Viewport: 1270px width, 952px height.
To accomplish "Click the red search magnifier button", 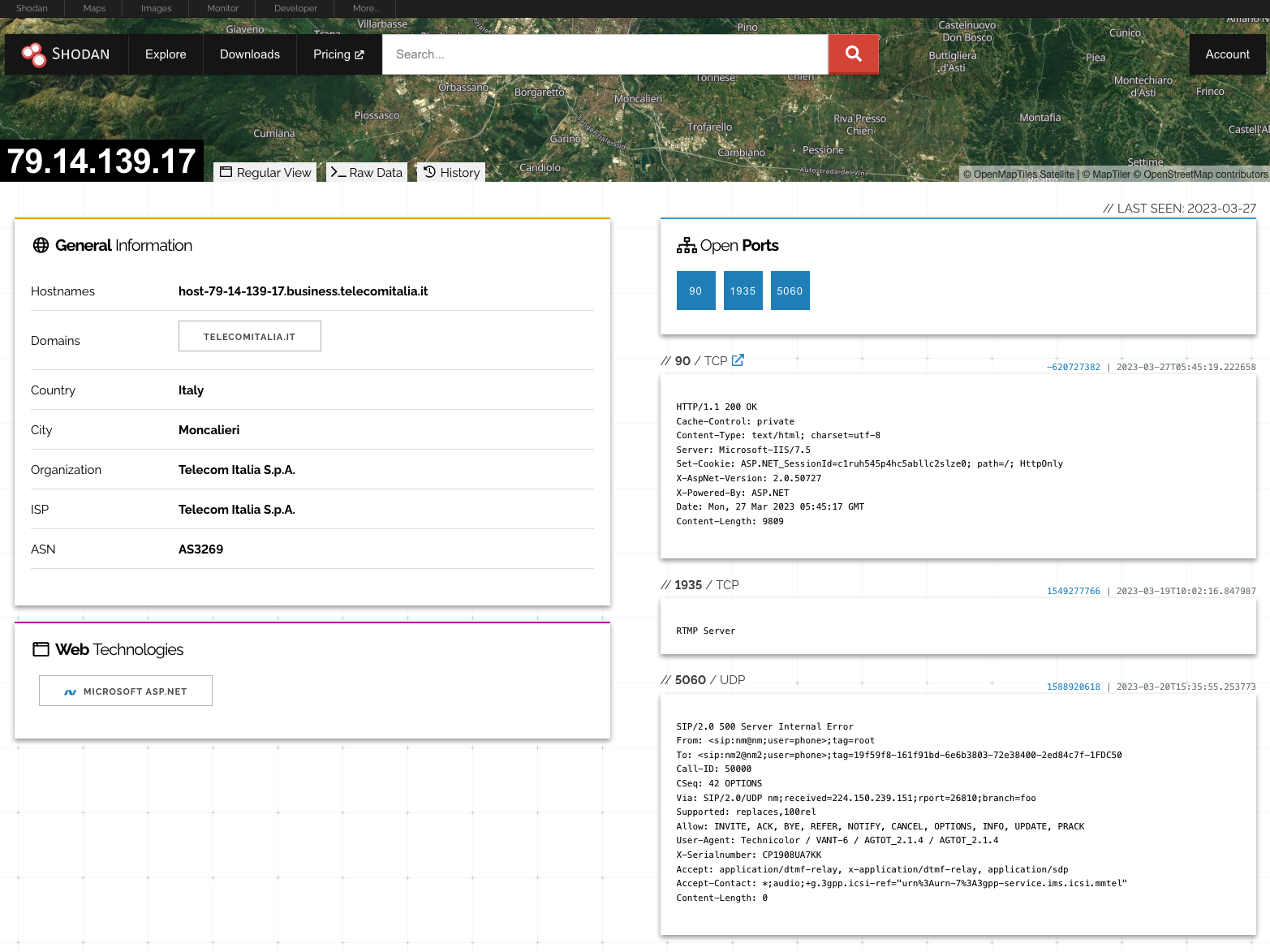I will [853, 54].
